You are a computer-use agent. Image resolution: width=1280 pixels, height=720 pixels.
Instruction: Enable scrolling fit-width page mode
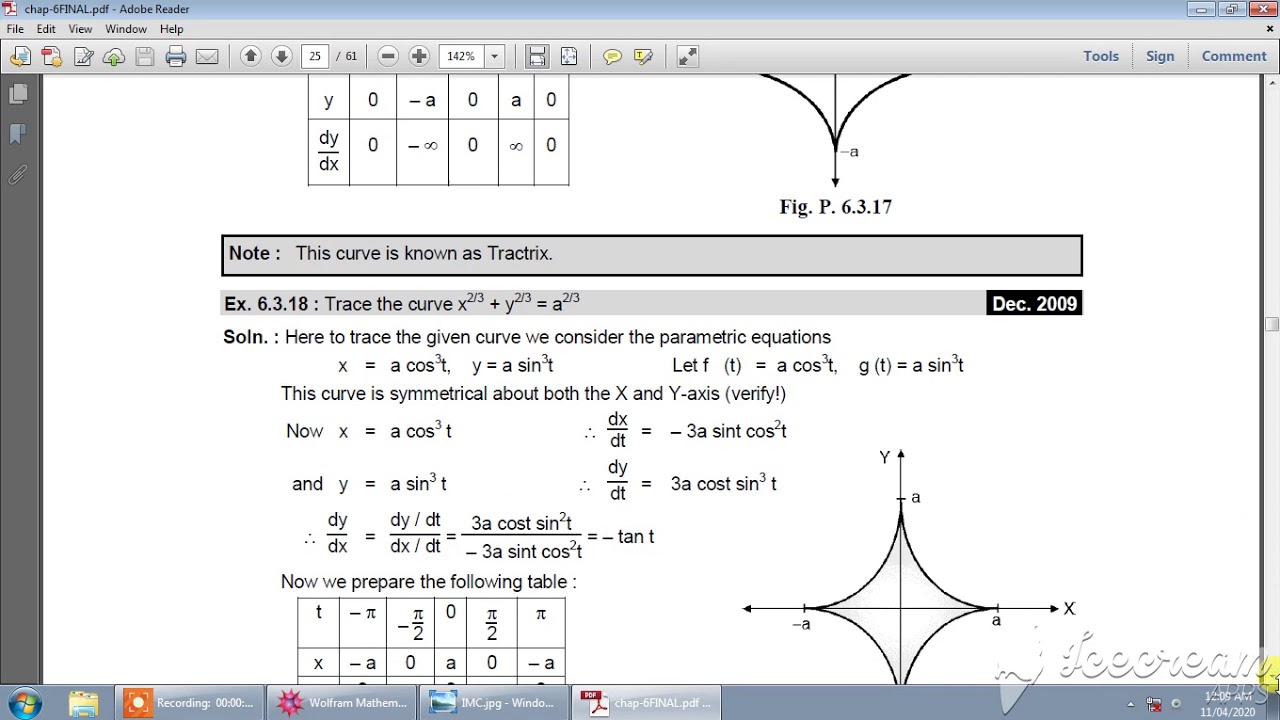[537, 56]
